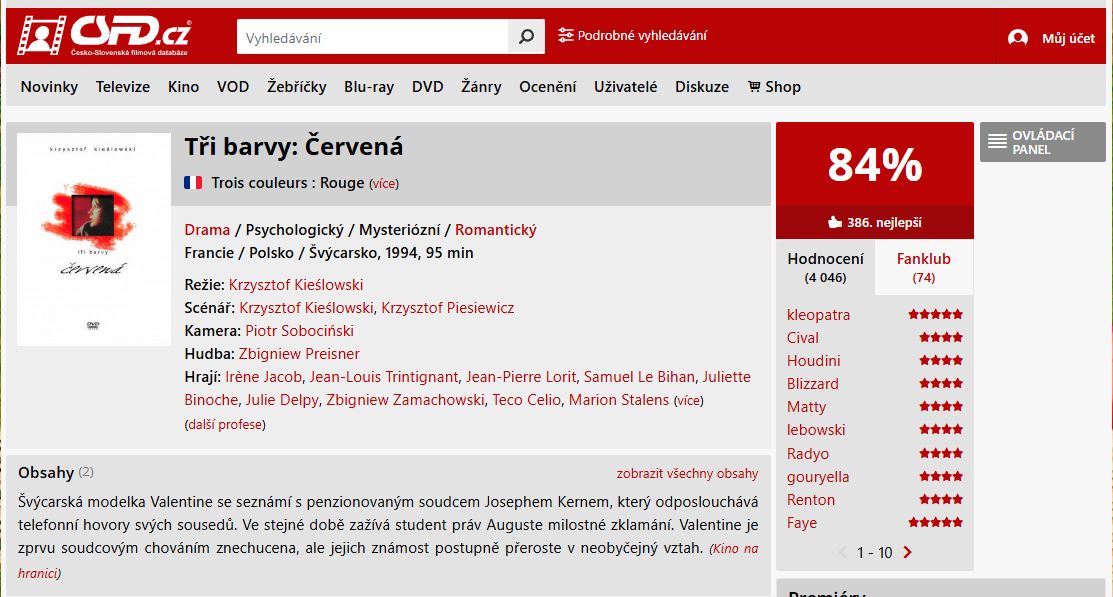Screen dimensions: 1113x597
Task: Open the Kino menu item
Action: (x=183, y=87)
